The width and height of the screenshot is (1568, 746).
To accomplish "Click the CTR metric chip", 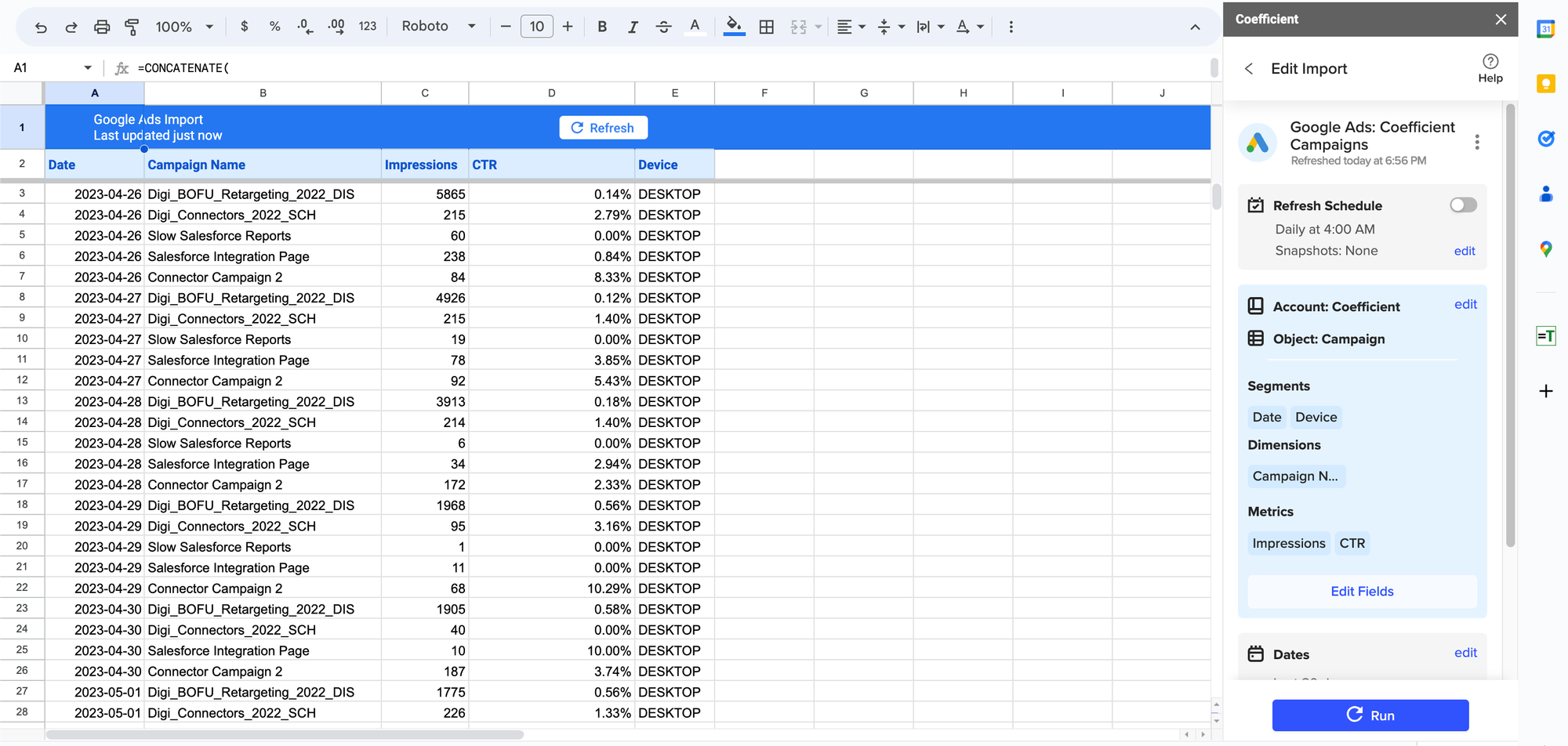I will point(1352,544).
